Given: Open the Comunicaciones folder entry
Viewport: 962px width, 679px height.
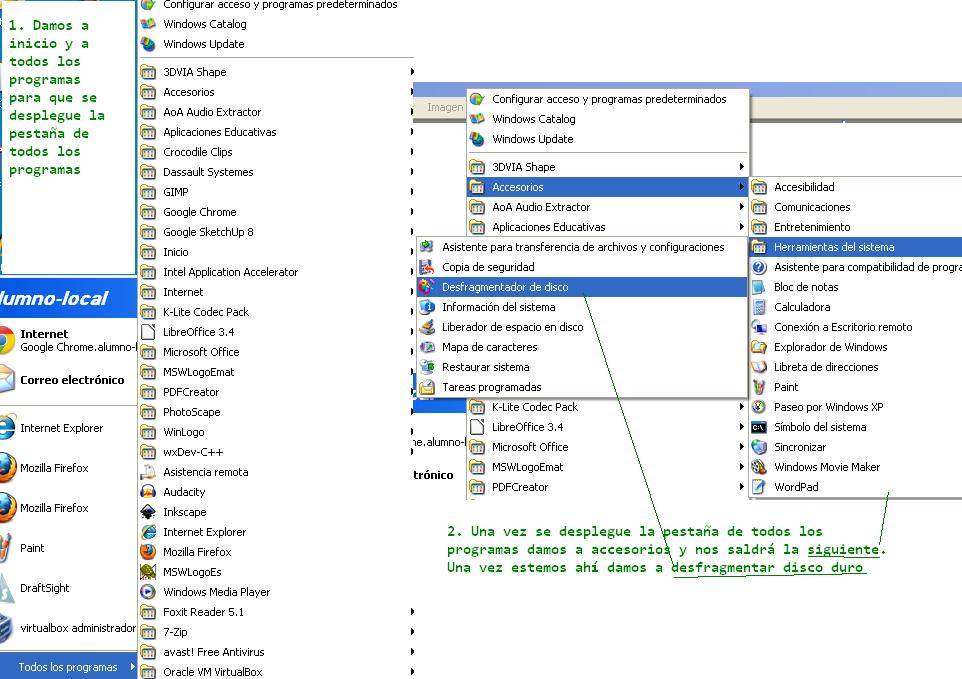Looking at the screenshot, I should pyautogui.click(x=855, y=207).
